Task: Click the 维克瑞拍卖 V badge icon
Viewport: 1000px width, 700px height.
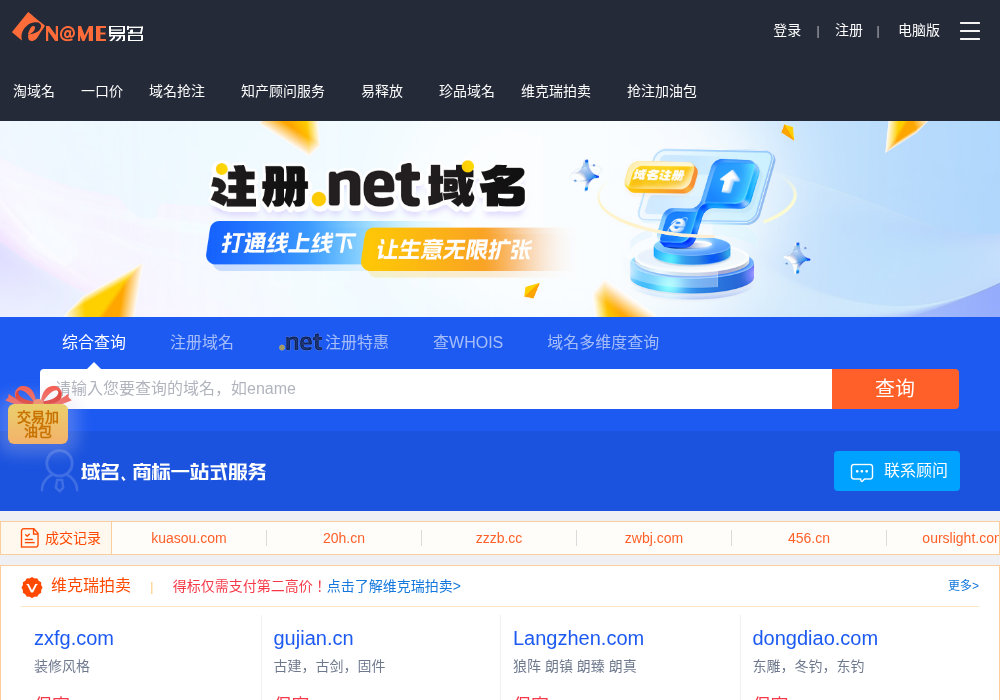Action: point(32,587)
